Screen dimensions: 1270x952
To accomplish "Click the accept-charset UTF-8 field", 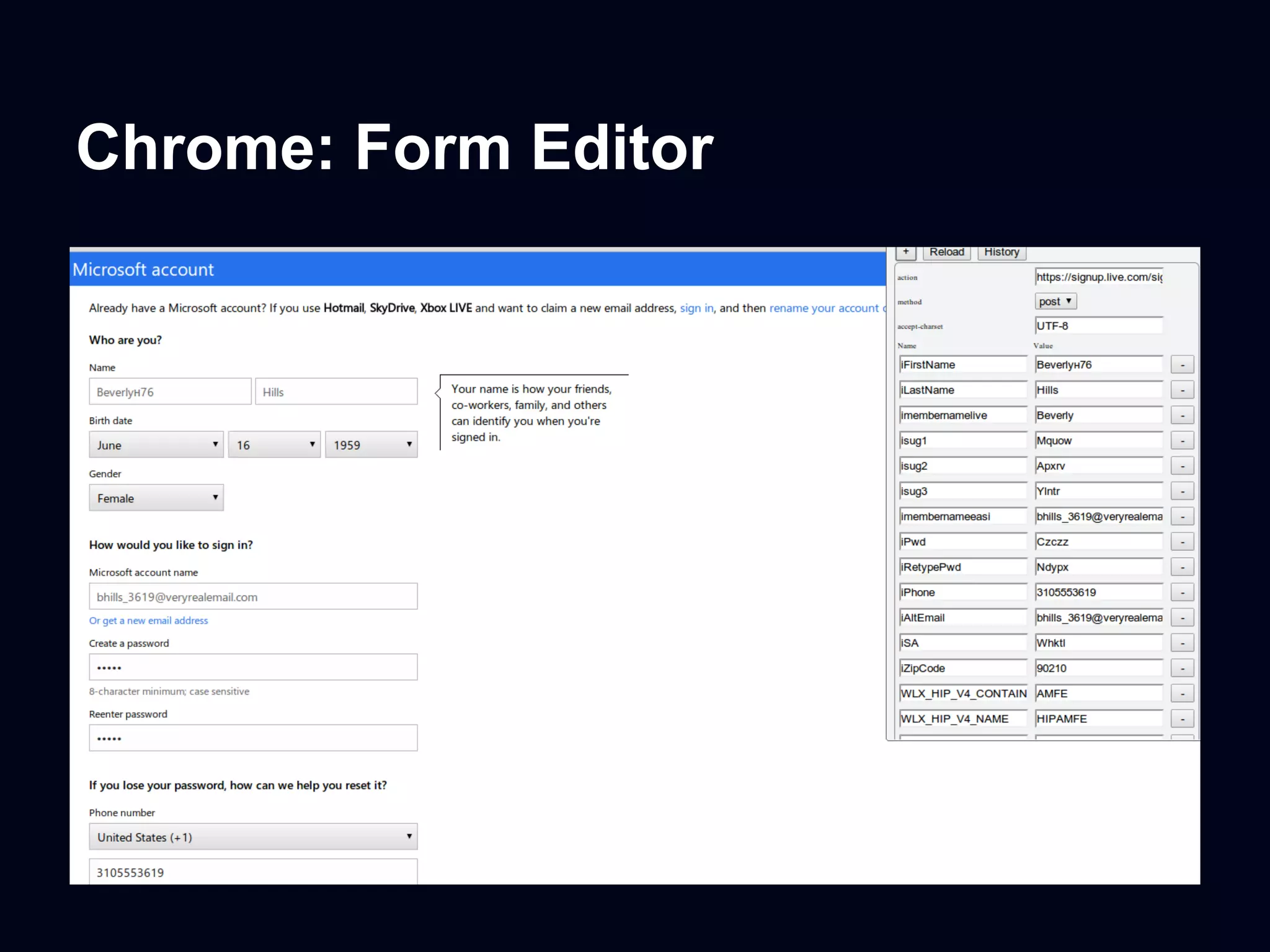I will (1099, 325).
